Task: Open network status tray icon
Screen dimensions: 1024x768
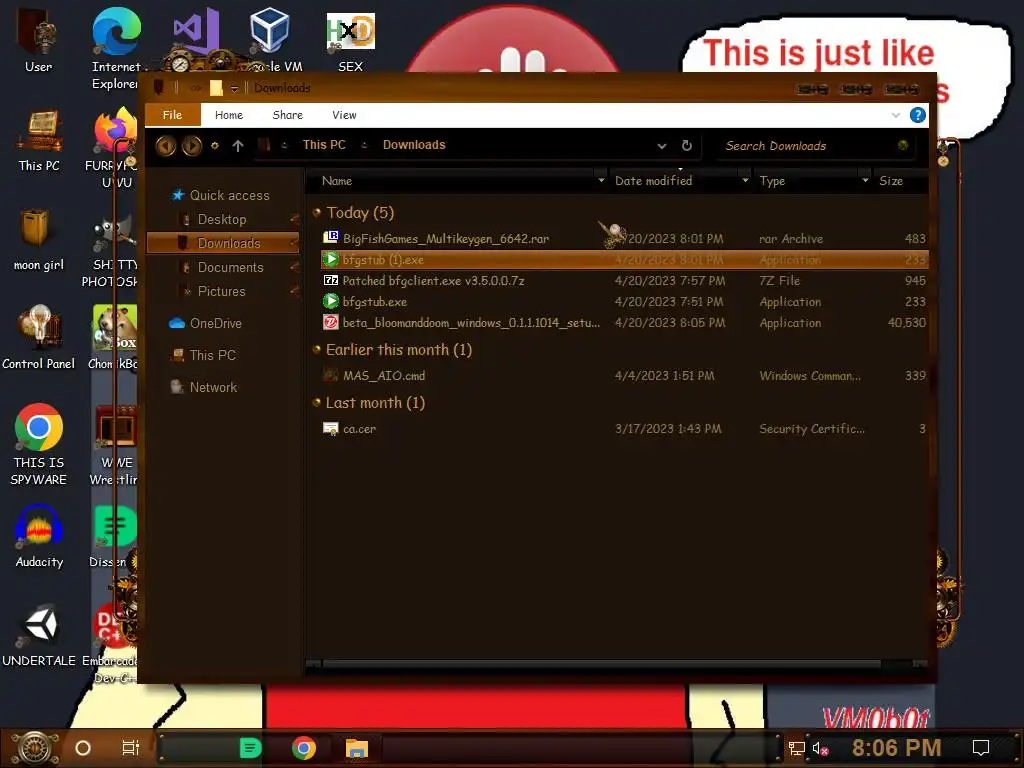Action: click(x=796, y=748)
